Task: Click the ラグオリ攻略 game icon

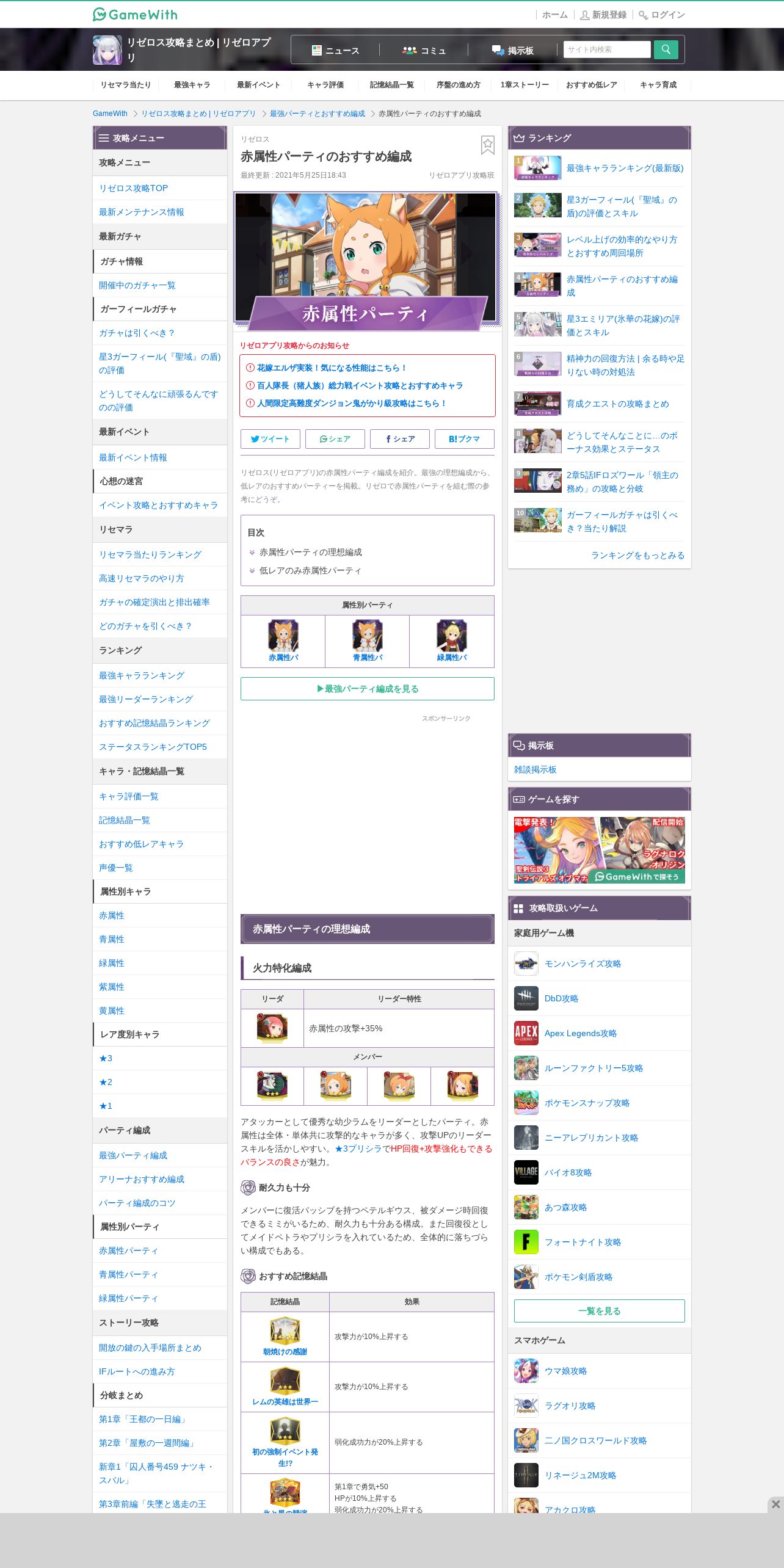Action: [x=526, y=1406]
